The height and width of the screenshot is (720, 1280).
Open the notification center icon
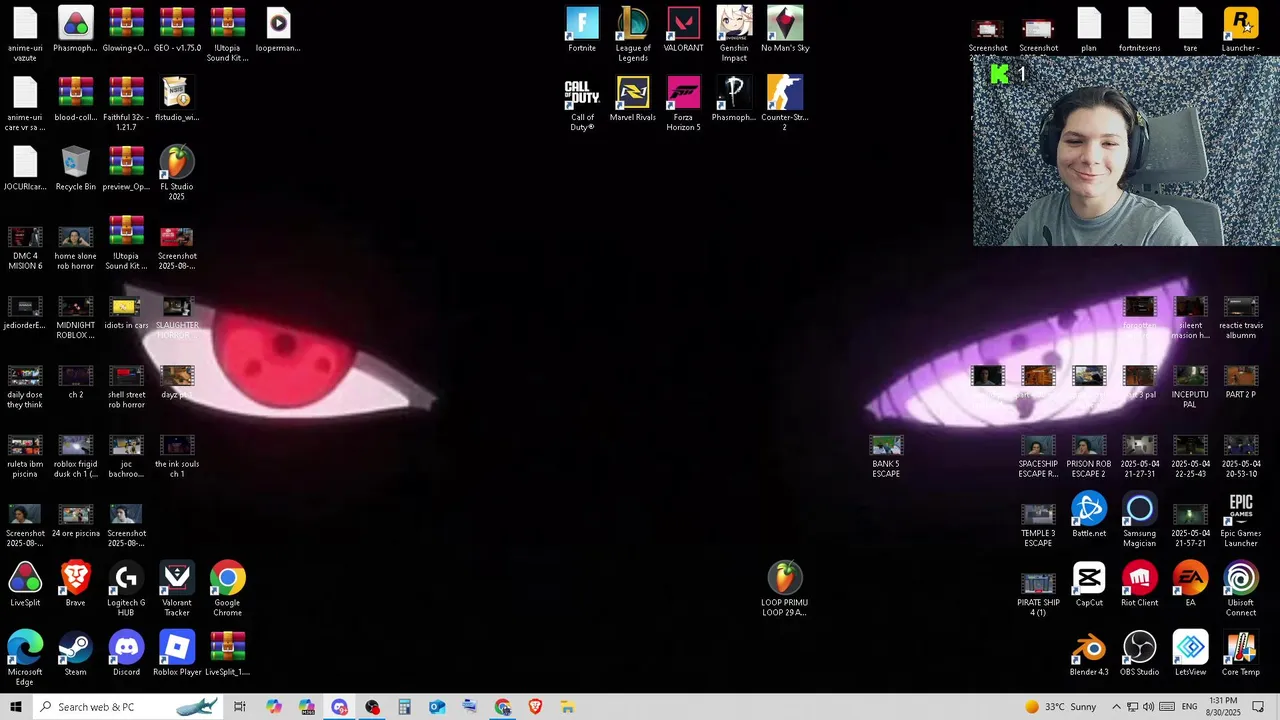1258,707
